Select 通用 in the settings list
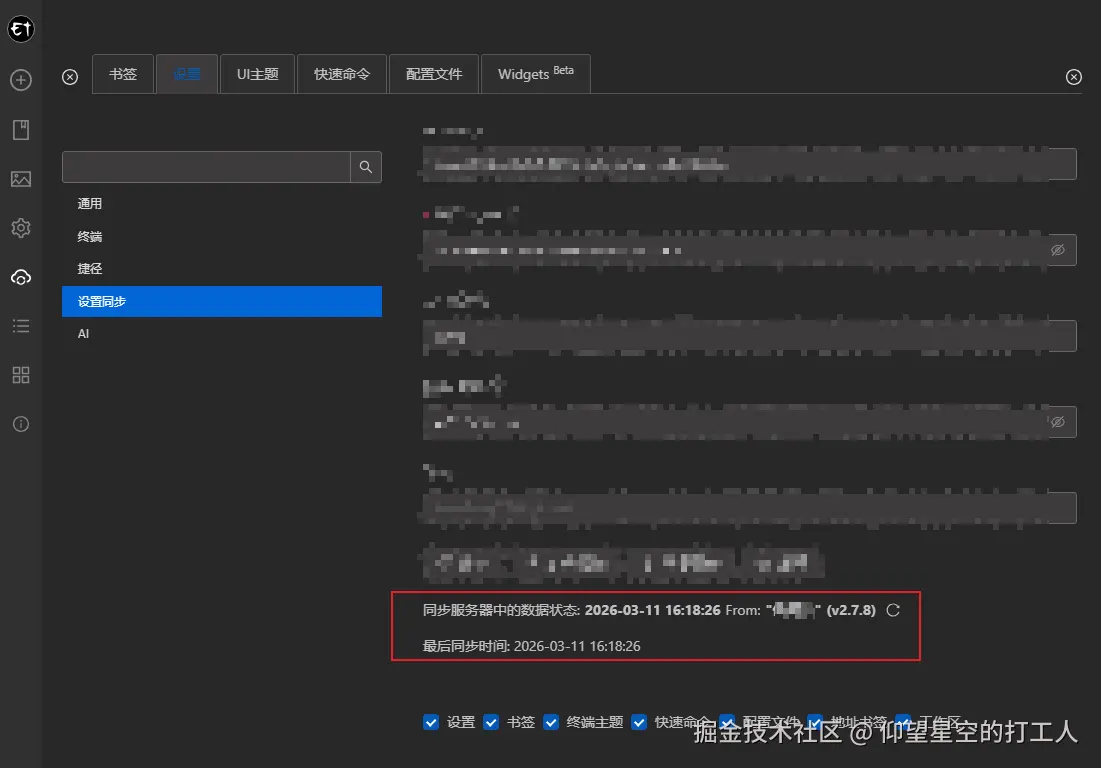Image resolution: width=1101 pixels, height=768 pixels. (x=222, y=204)
